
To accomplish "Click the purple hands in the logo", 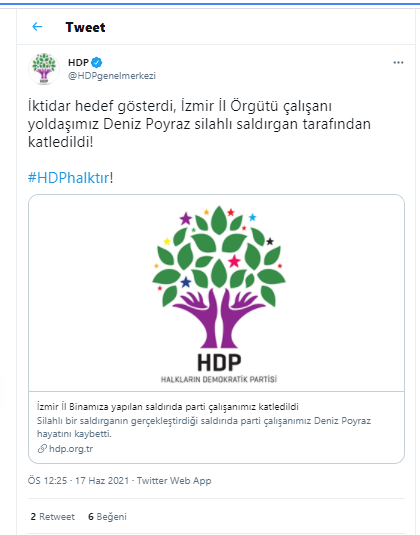I will pyautogui.click(x=219, y=318).
